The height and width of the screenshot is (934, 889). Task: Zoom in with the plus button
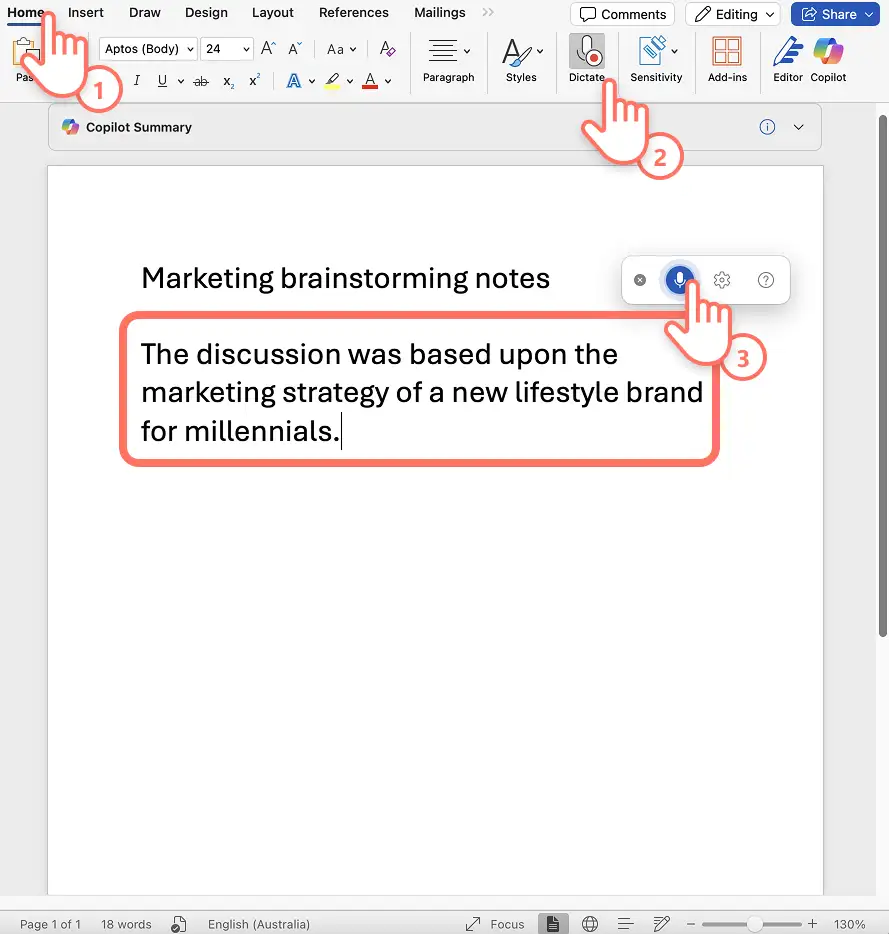click(812, 923)
